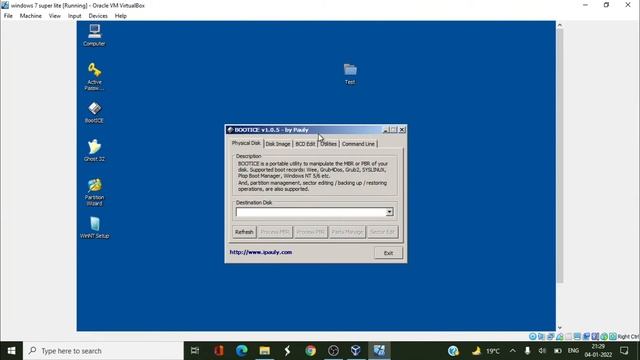
Task: Select the WinNT Setup desktop icon
Action: click(x=94, y=227)
